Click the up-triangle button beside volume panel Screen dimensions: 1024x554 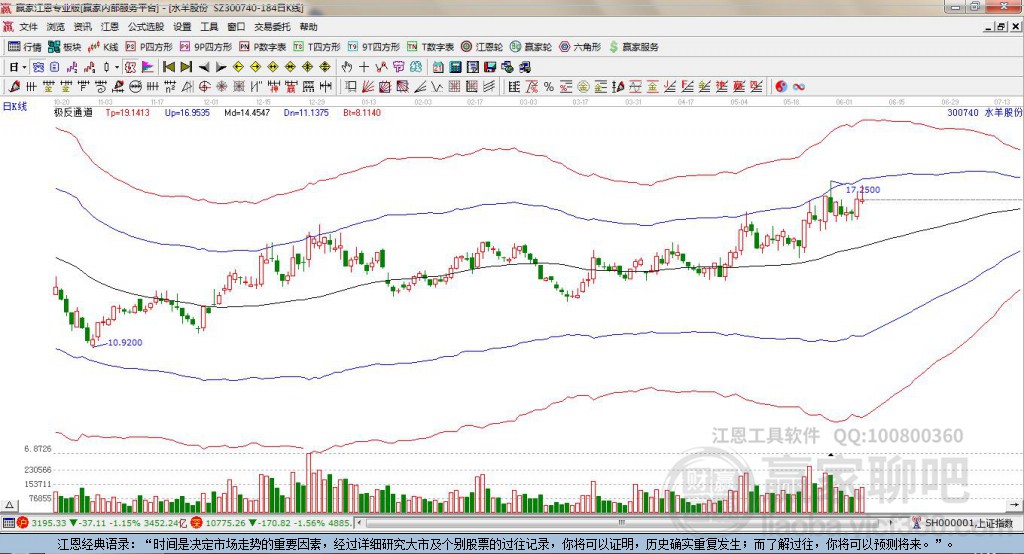click(9, 505)
